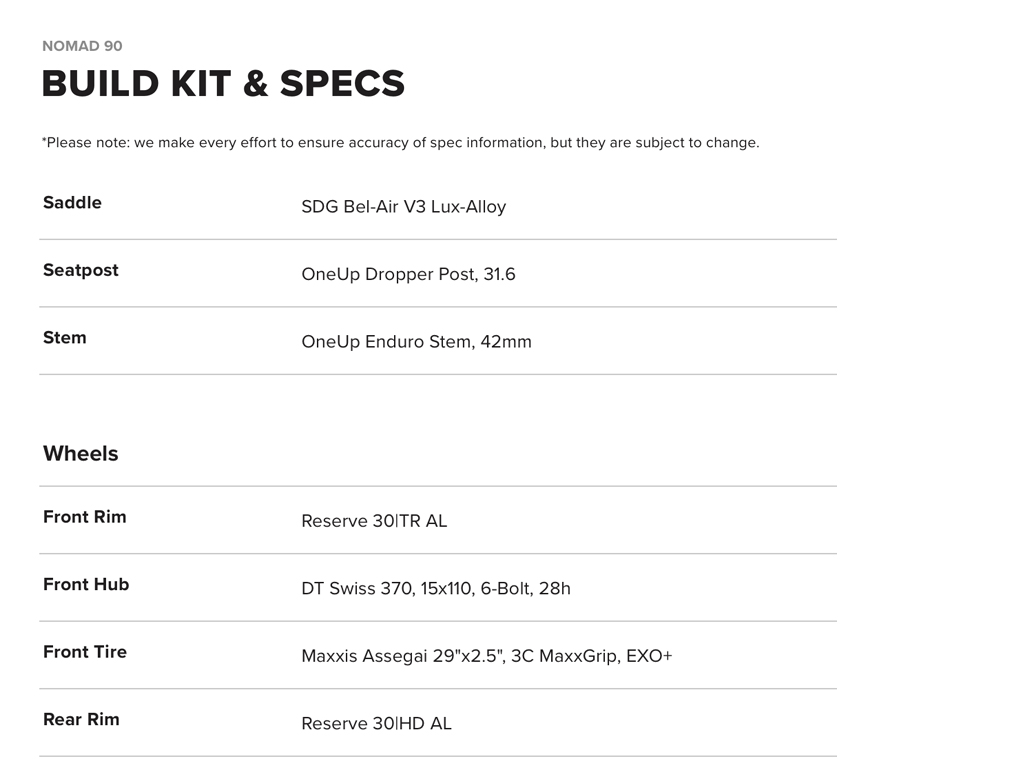Click the Saddle spec label

(x=72, y=203)
